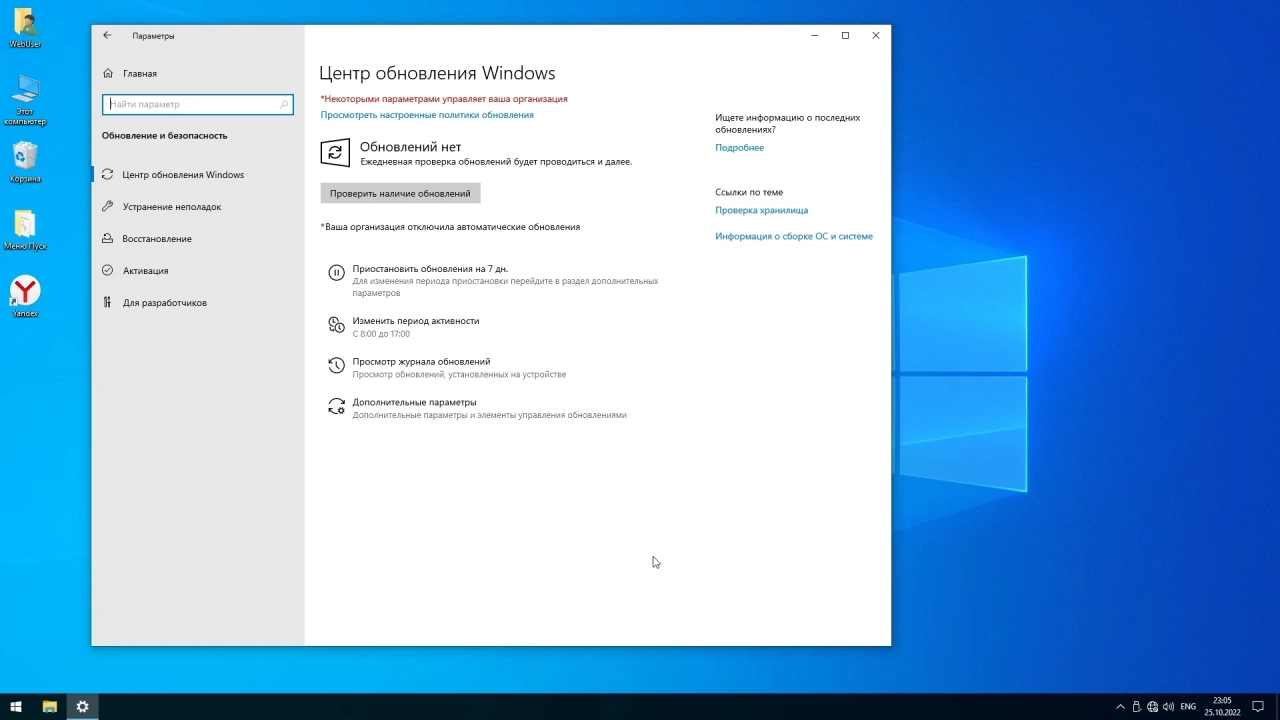Open Изменить период активности
The width and height of the screenshot is (1280, 720).
tap(416, 321)
